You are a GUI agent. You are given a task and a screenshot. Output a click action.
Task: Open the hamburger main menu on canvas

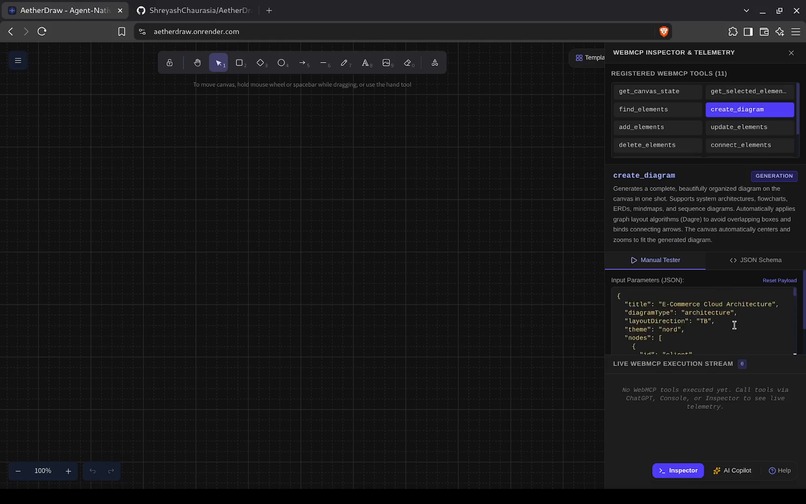click(x=18, y=61)
